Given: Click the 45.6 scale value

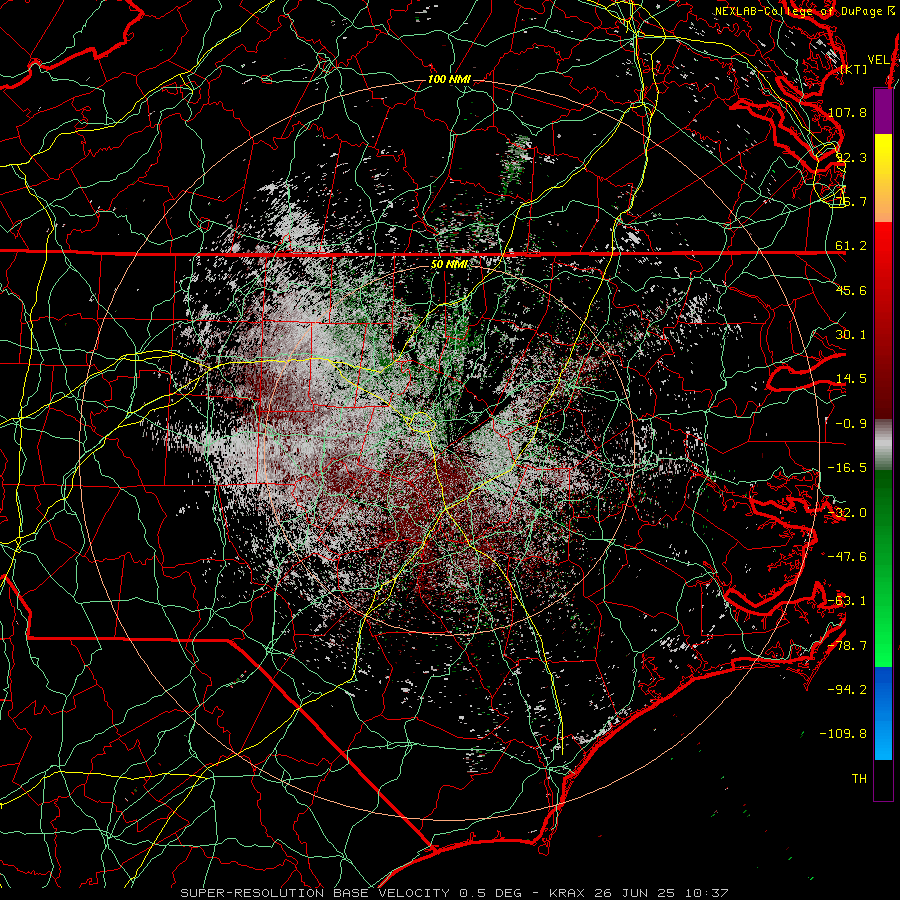Looking at the screenshot, I should coord(851,290).
